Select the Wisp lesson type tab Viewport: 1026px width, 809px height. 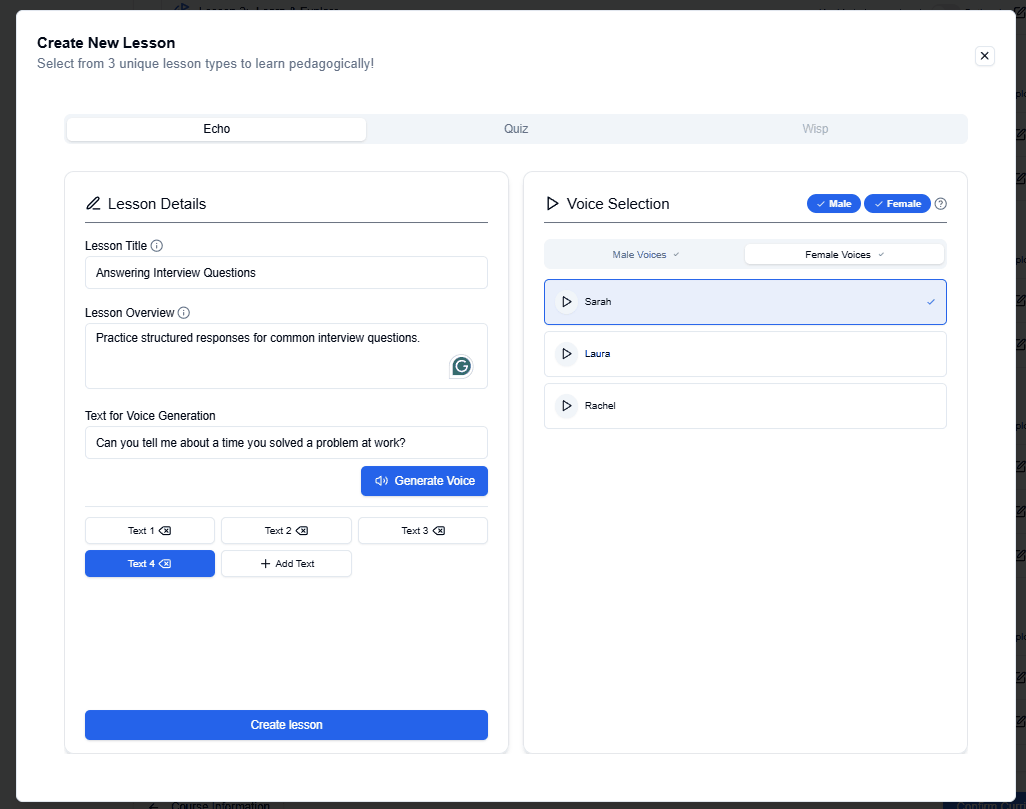click(815, 129)
